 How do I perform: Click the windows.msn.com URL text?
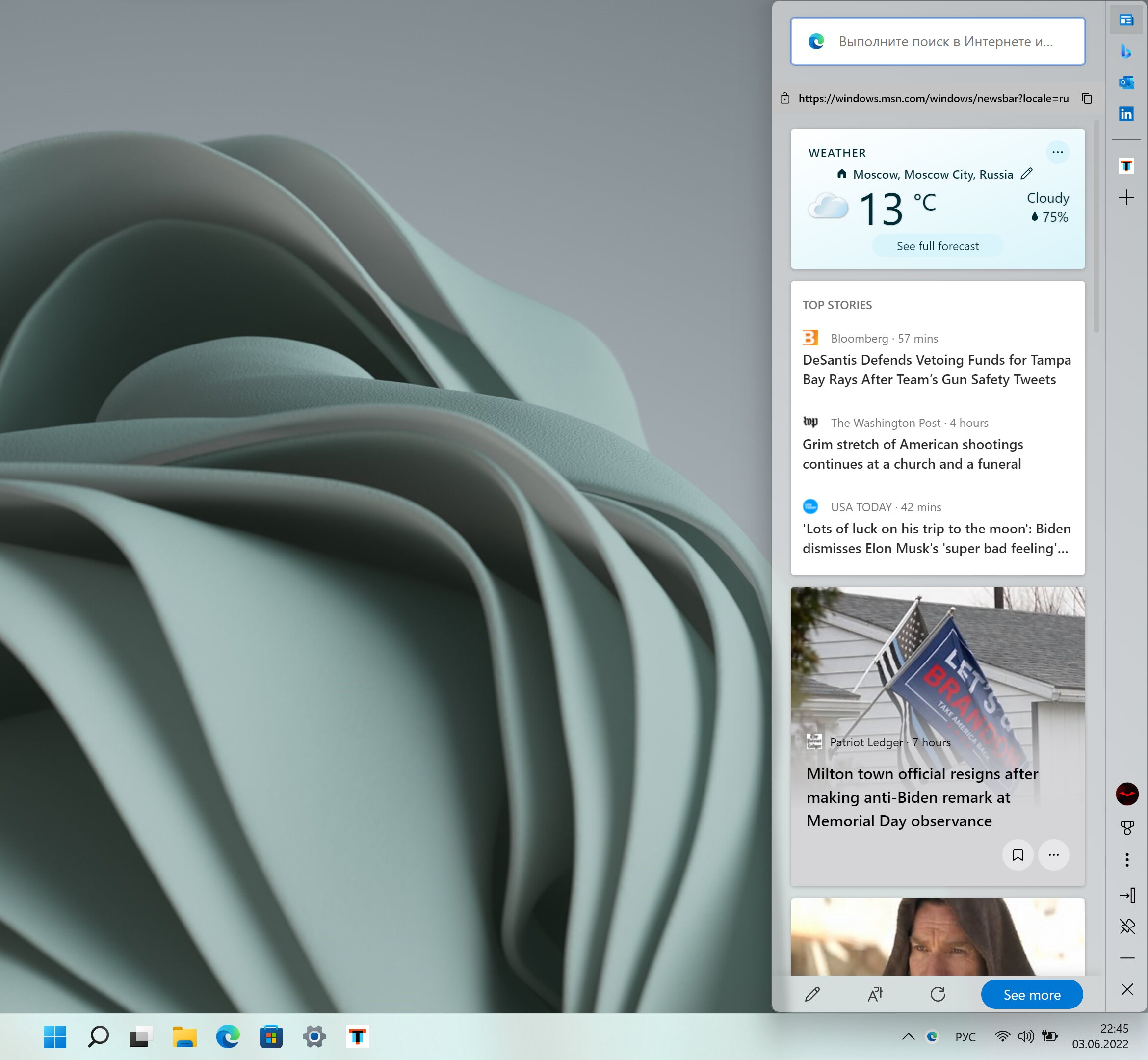point(934,98)
